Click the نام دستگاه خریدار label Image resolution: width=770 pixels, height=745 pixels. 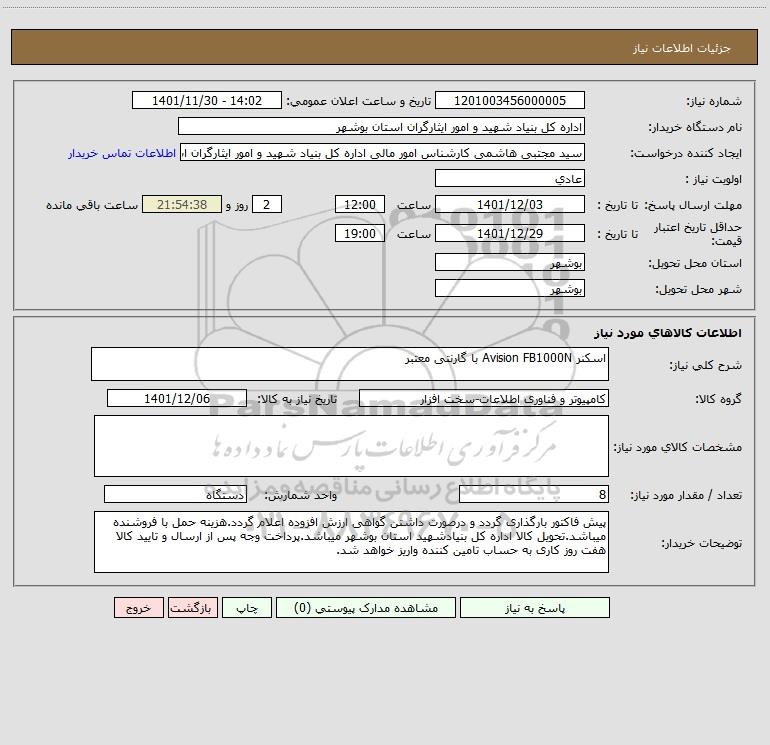695,127
